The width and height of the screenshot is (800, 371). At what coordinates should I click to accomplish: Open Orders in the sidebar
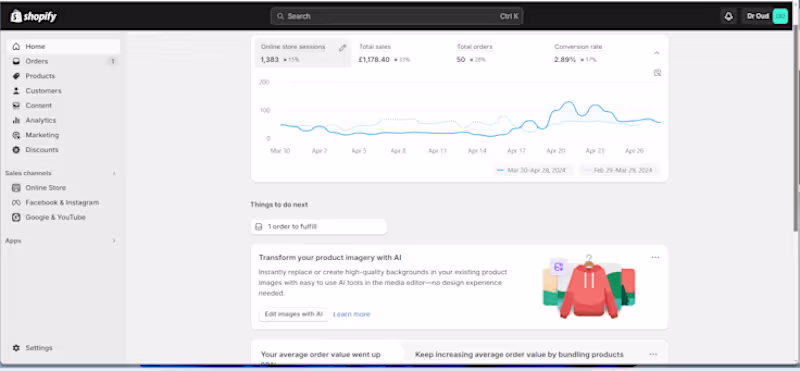click(x=63, y=61)
